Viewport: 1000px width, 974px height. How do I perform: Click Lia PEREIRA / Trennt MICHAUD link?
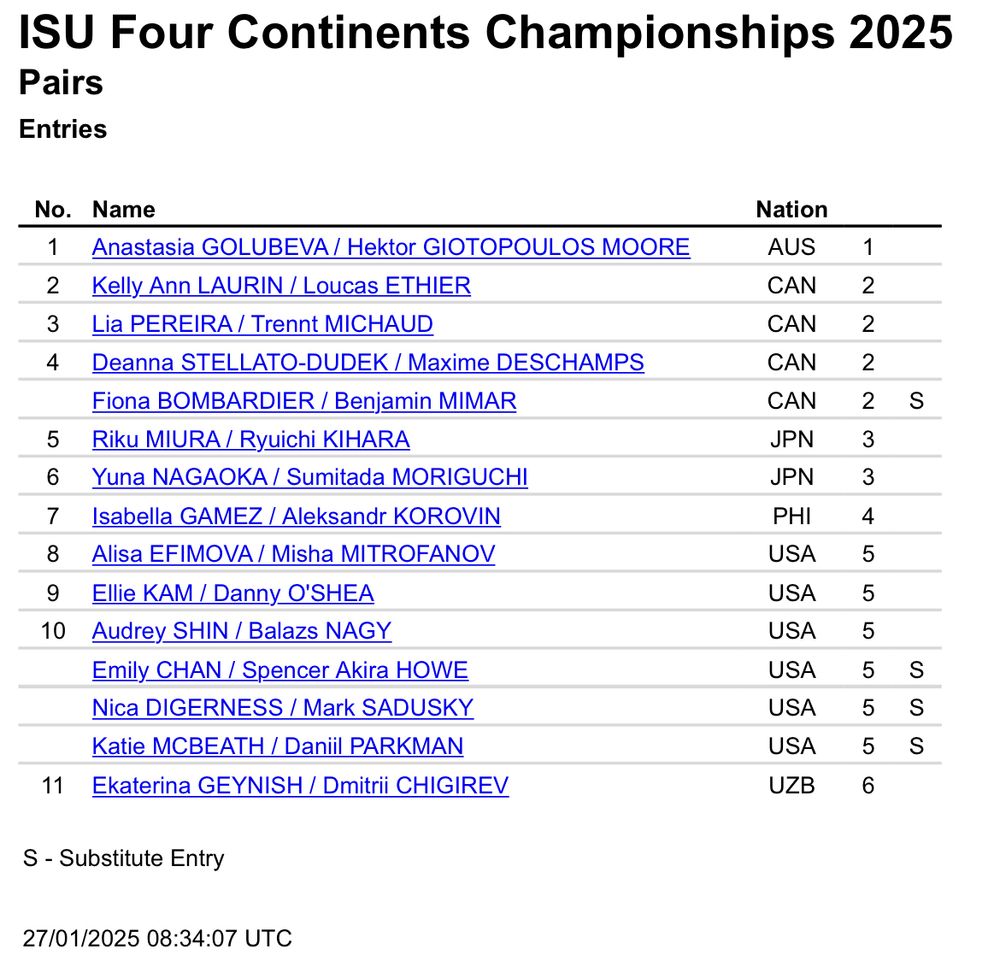[x=262, y=324]
